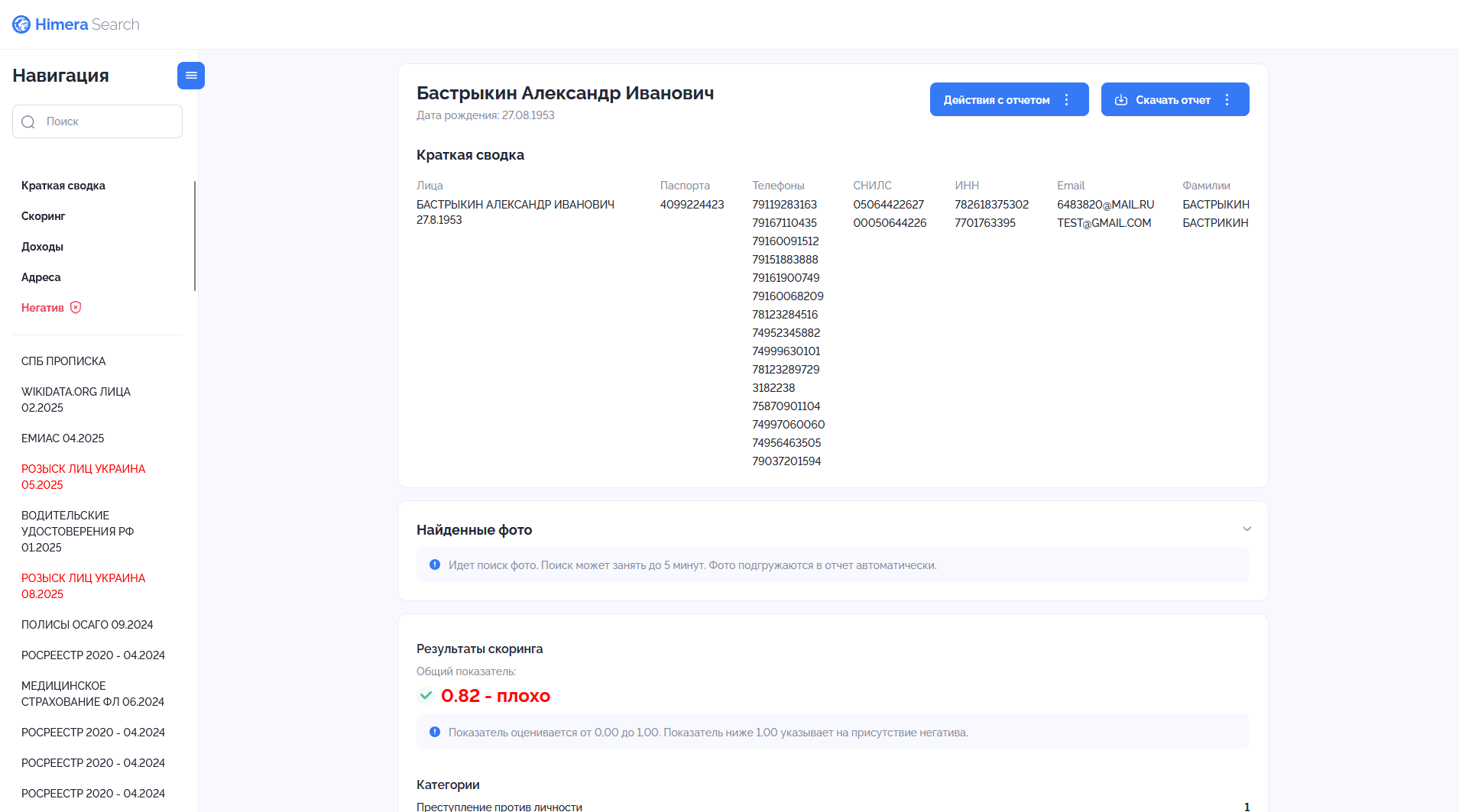This screenshot has width=1459, height=812.
Task: Click the 0.82 - плохо score value
Action: coord(495,696)
